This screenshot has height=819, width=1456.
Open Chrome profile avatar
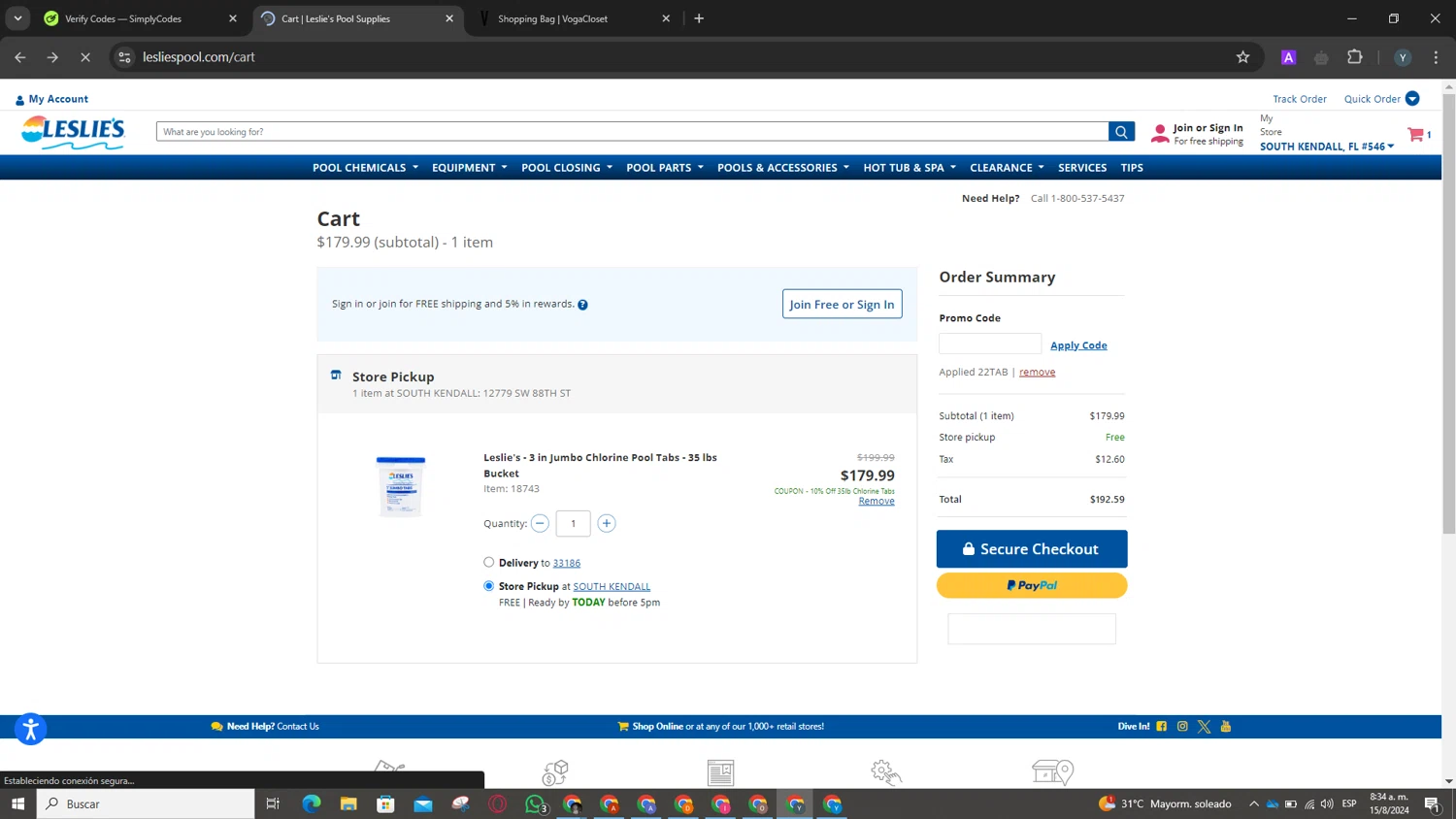[x=1403, y=57]
